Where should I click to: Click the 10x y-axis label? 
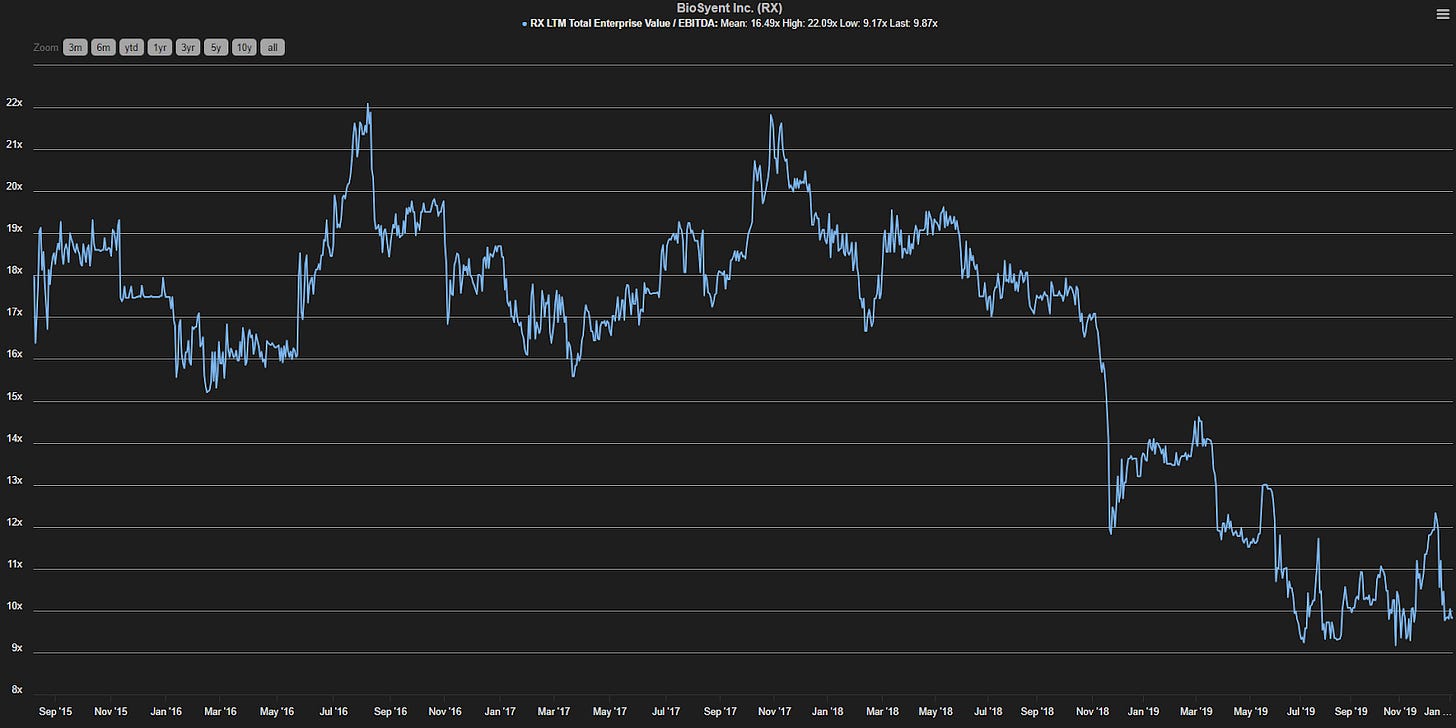[14, 607]
